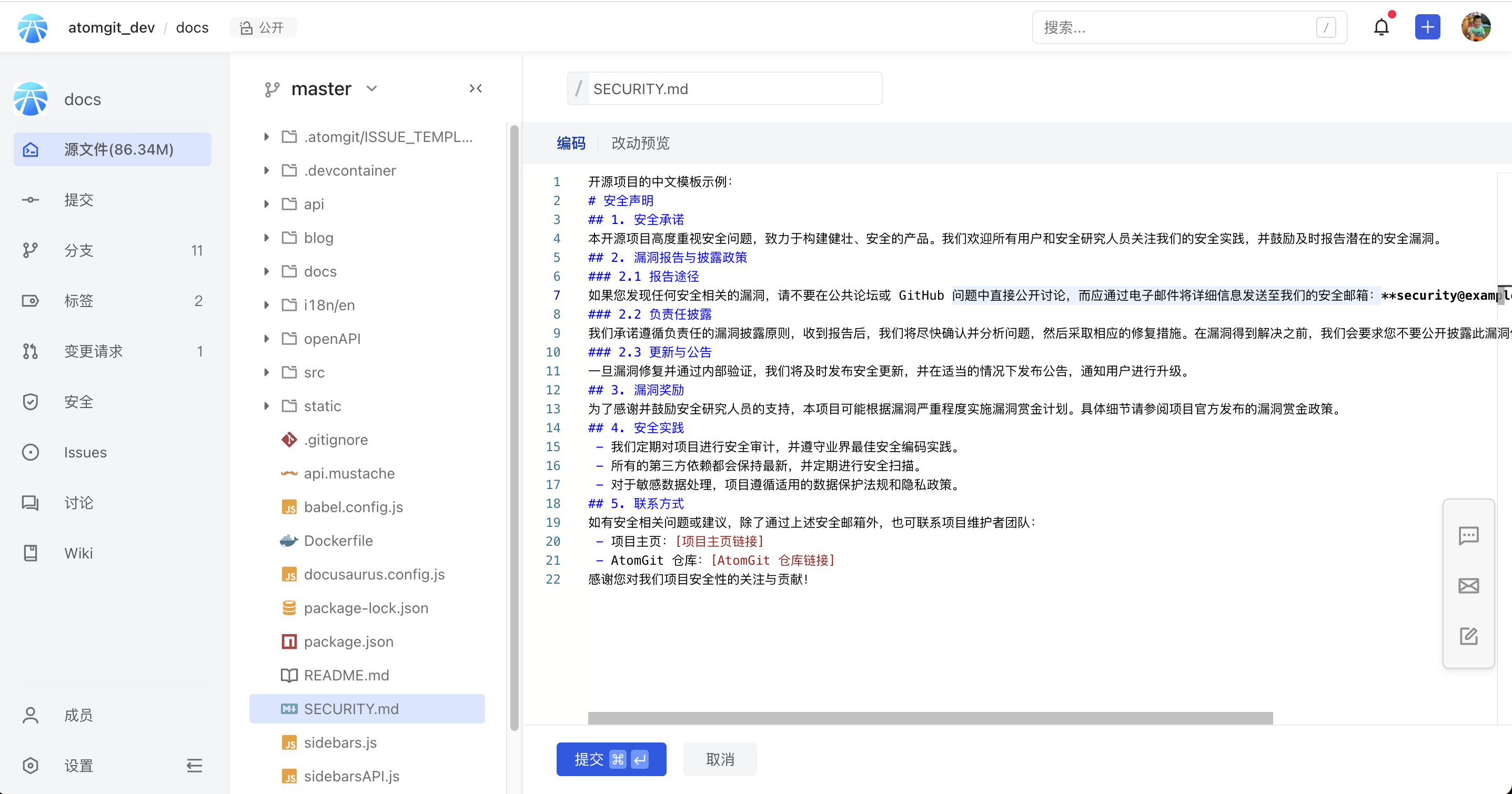Open package-lock.json file
Image resolution: width=1512 pixels, height=794 pixels.
tap(367, 607)
